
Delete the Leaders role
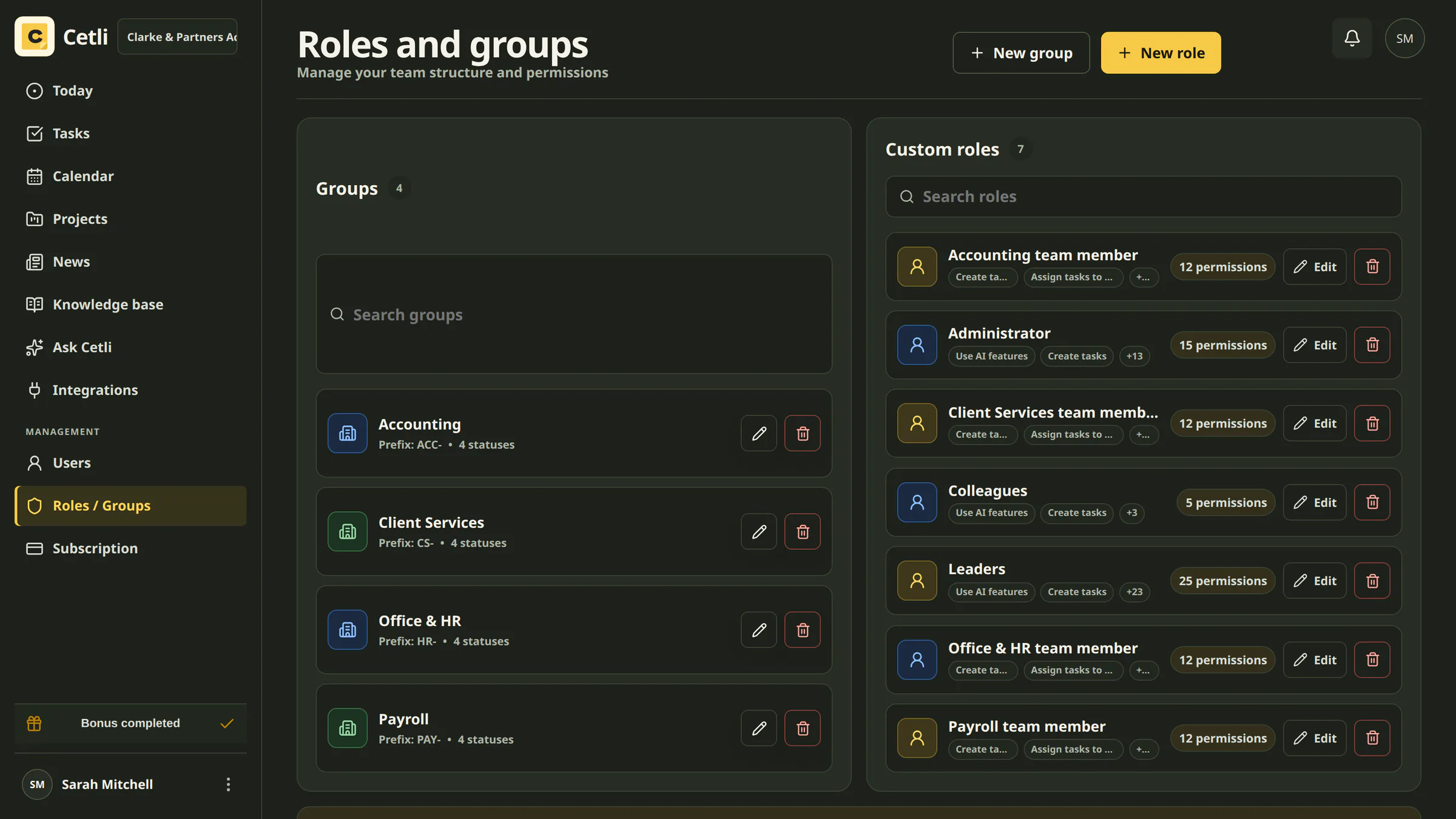1372,581
